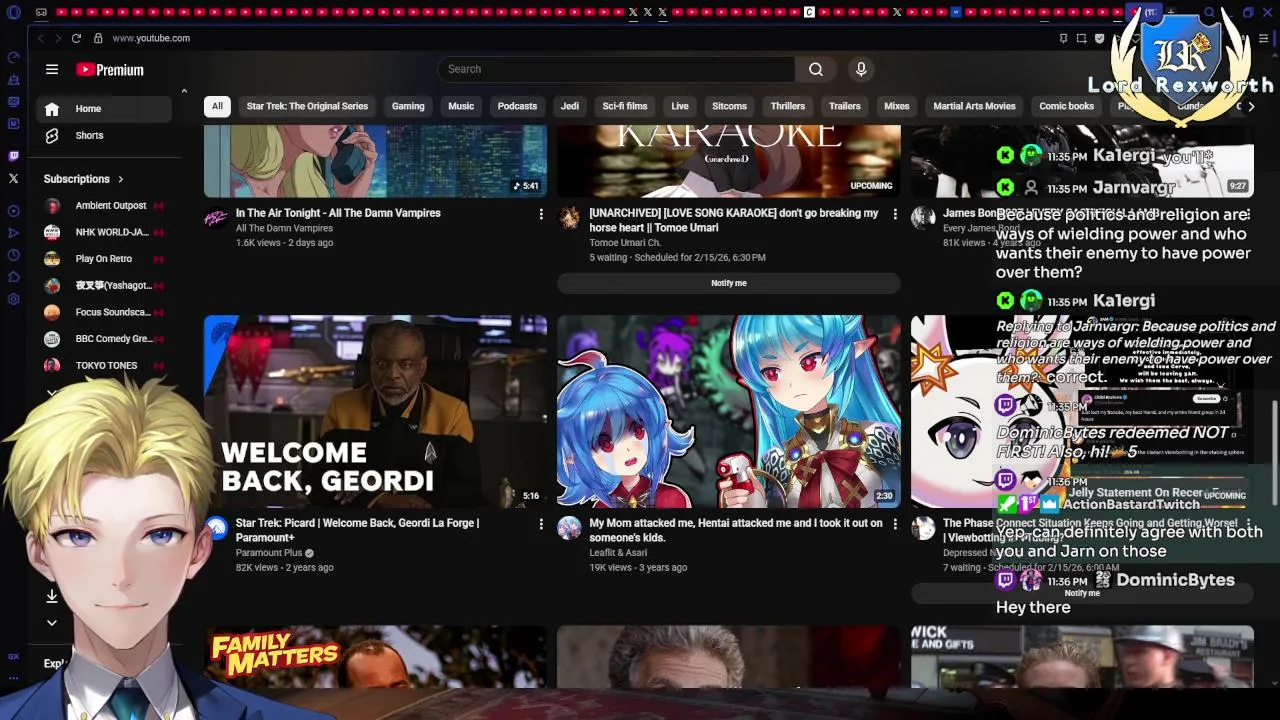
Task: Open Play On Retro subscription
Action: coord(104,259)
